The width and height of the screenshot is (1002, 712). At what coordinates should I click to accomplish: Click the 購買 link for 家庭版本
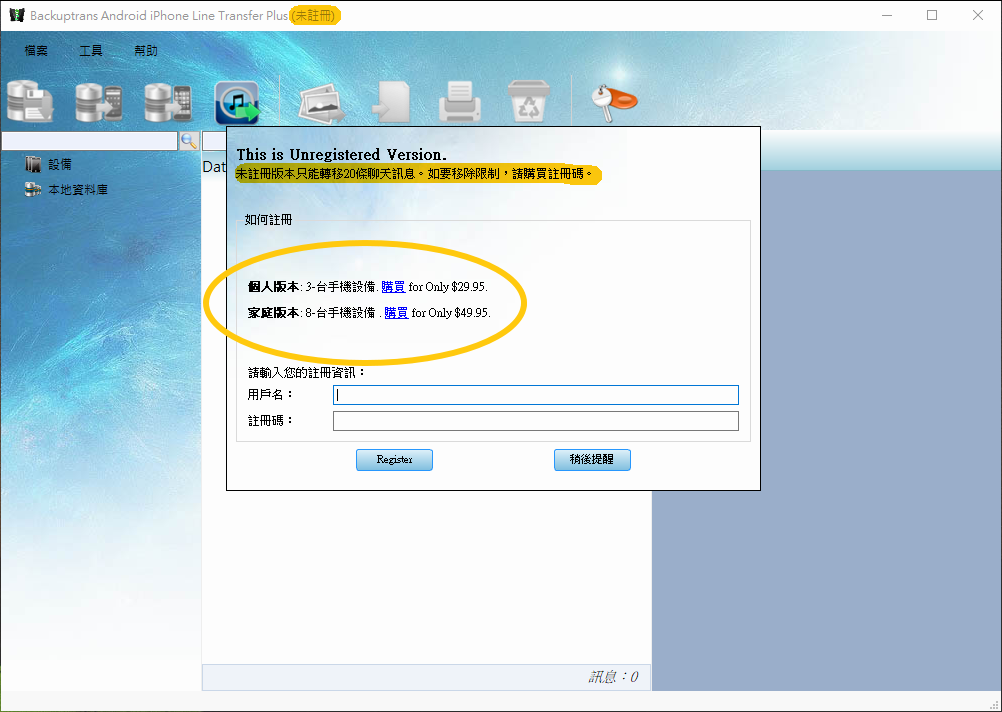[396, 313]
